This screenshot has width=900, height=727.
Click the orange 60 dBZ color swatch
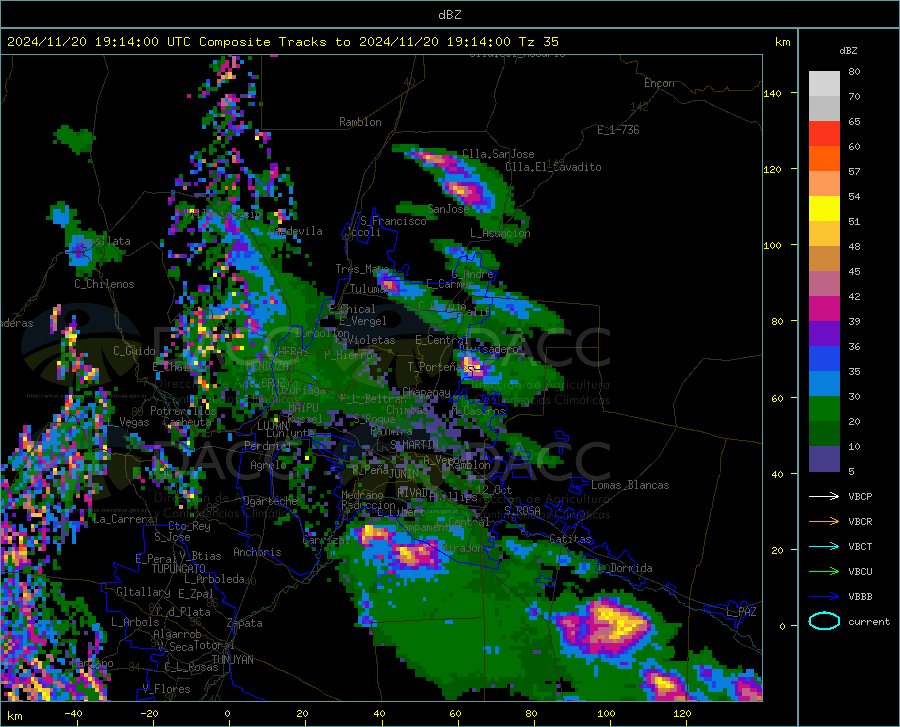coord(824,158)
